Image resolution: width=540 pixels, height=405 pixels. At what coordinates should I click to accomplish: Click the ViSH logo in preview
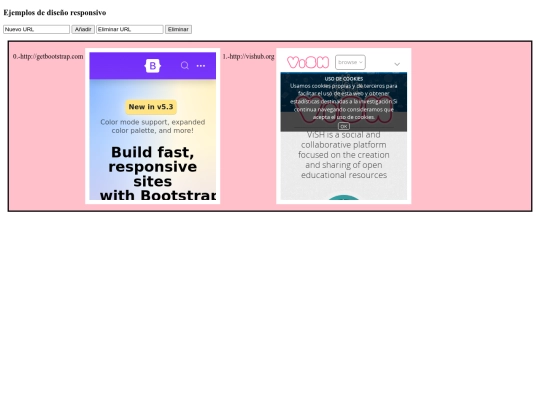click(x=308, y=62)
